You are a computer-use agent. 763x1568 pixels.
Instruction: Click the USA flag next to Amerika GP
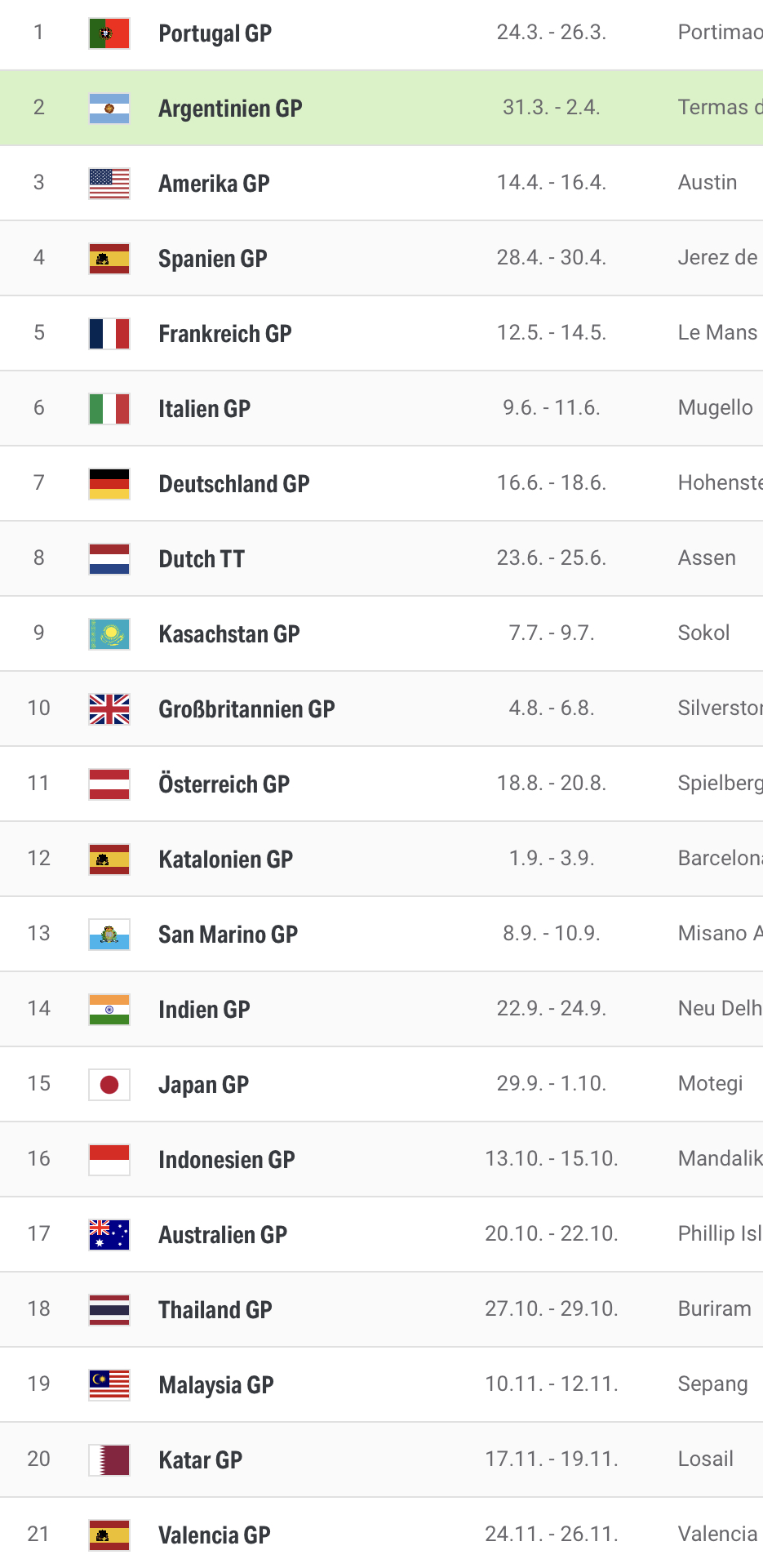point(109,184)
